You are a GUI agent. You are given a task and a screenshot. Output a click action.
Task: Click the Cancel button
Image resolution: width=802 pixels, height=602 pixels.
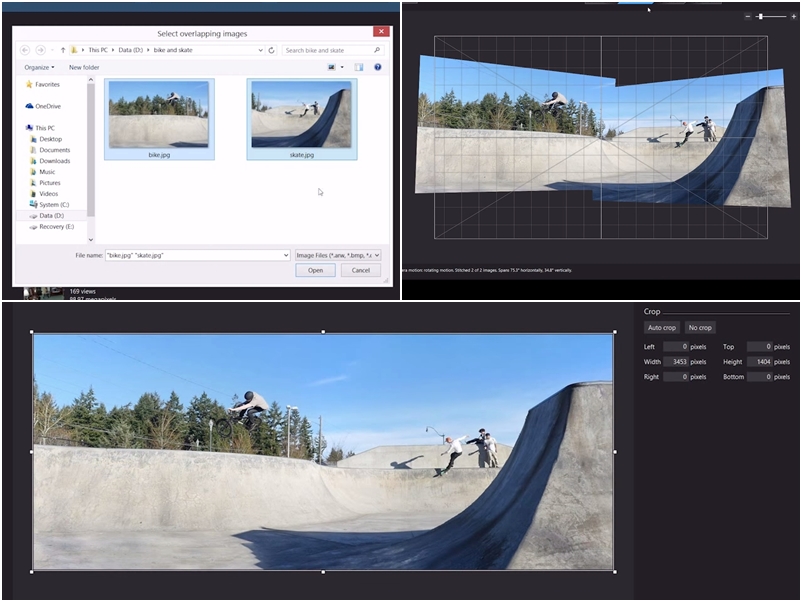pyautogui.click(x=361, y=270)
